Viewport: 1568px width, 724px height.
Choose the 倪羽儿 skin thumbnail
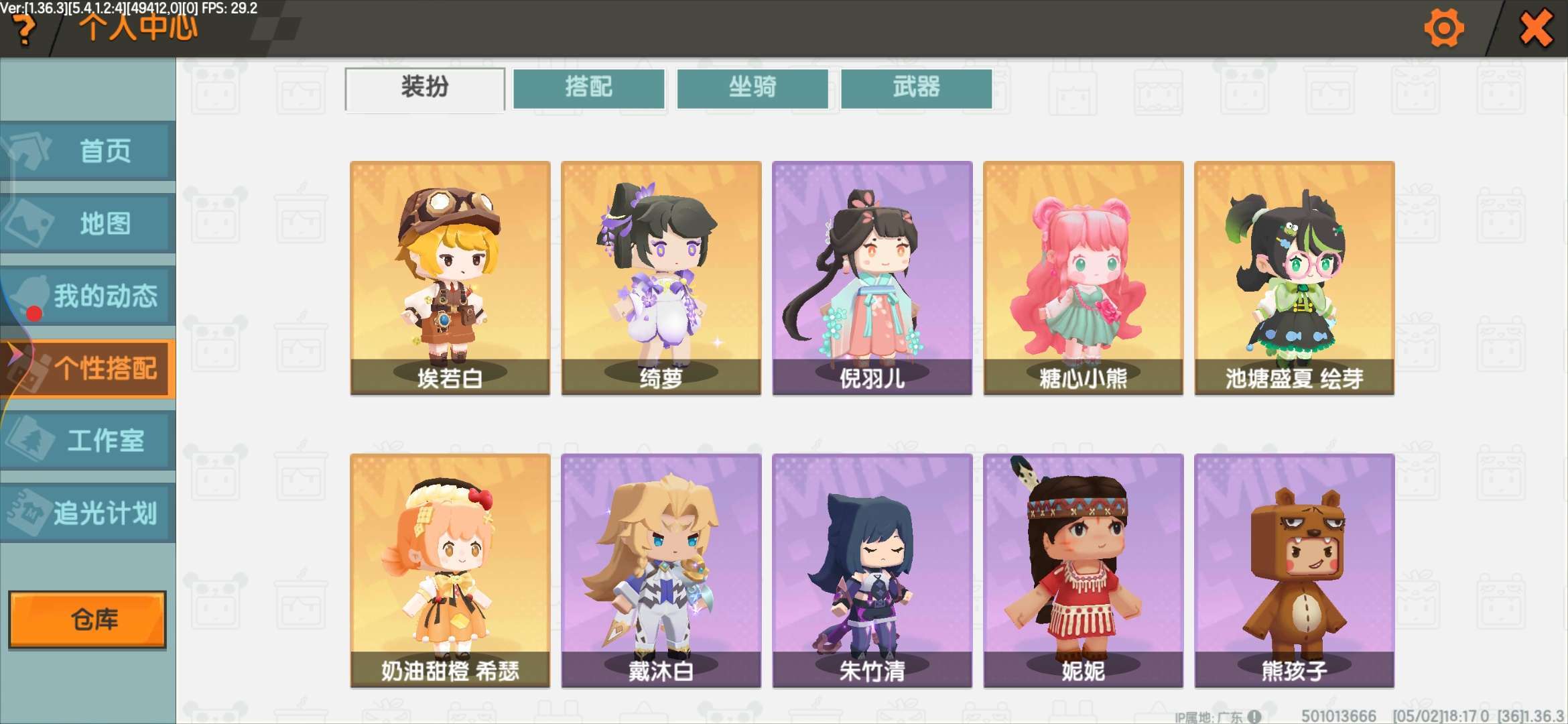[x=872, y=278]
